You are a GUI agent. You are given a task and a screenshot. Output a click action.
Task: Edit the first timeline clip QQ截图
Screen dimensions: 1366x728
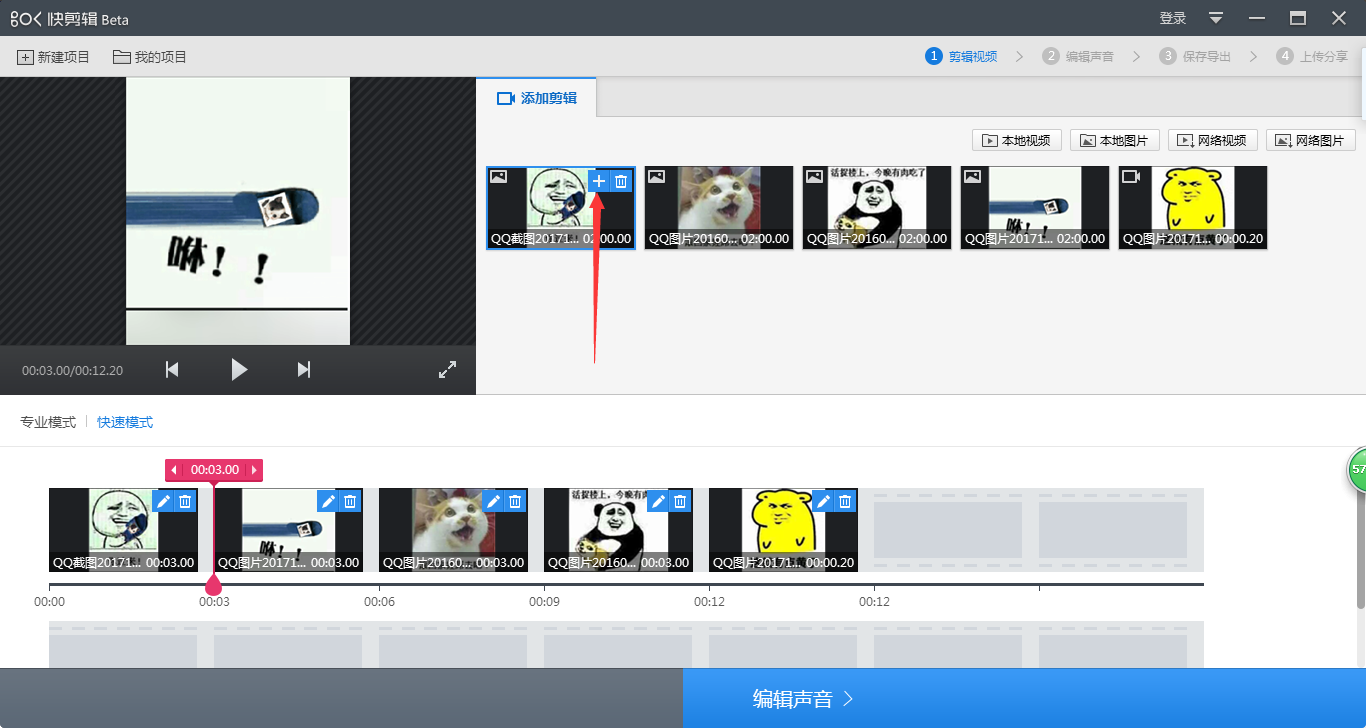pyautogui.click(x=163, y=501)
